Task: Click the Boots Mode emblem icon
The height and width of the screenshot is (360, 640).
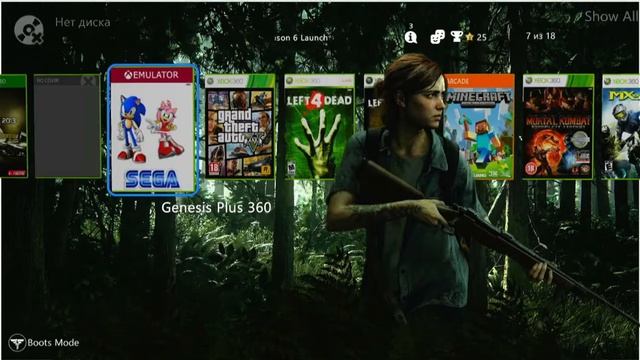Action: [x=17, y=343]
